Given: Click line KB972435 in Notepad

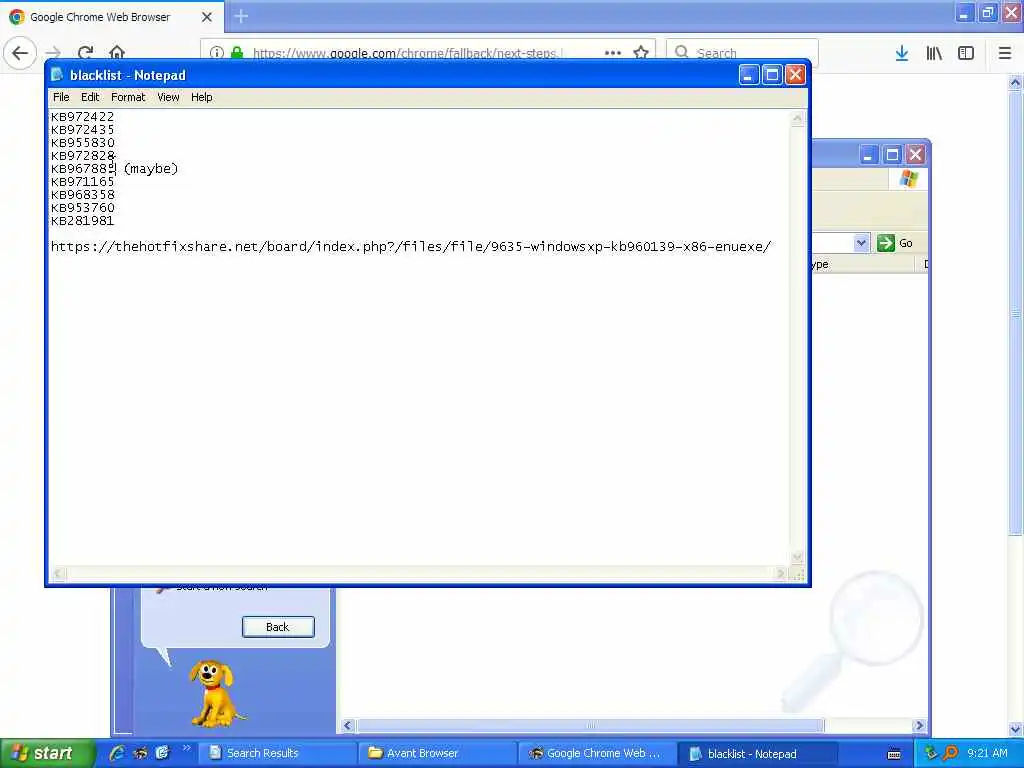Looking at the screenshot, I should [x=82, y=130].
